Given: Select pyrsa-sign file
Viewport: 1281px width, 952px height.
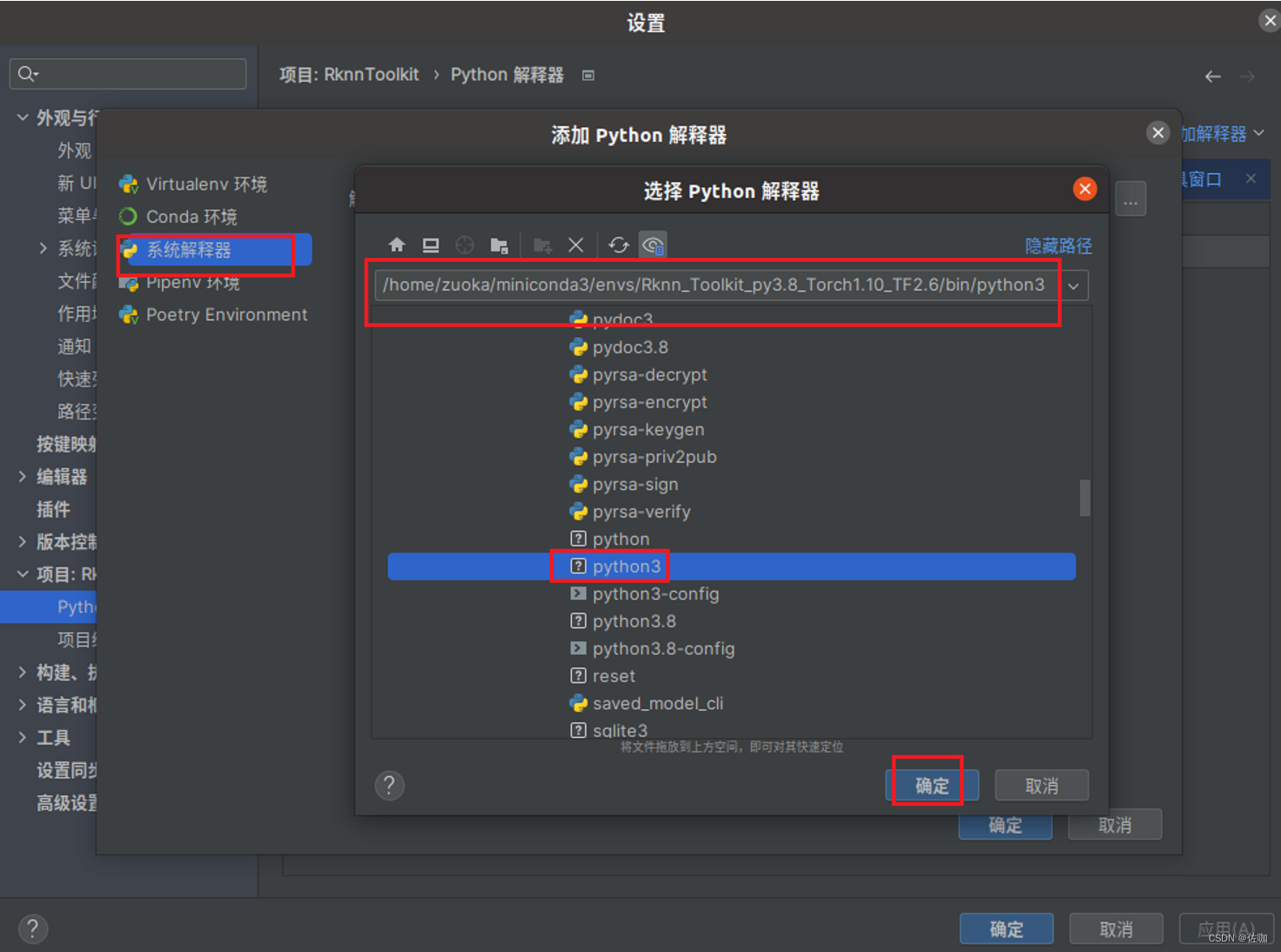Looking at the screenshot, I should pyautogui.click(x=623, y=485).
